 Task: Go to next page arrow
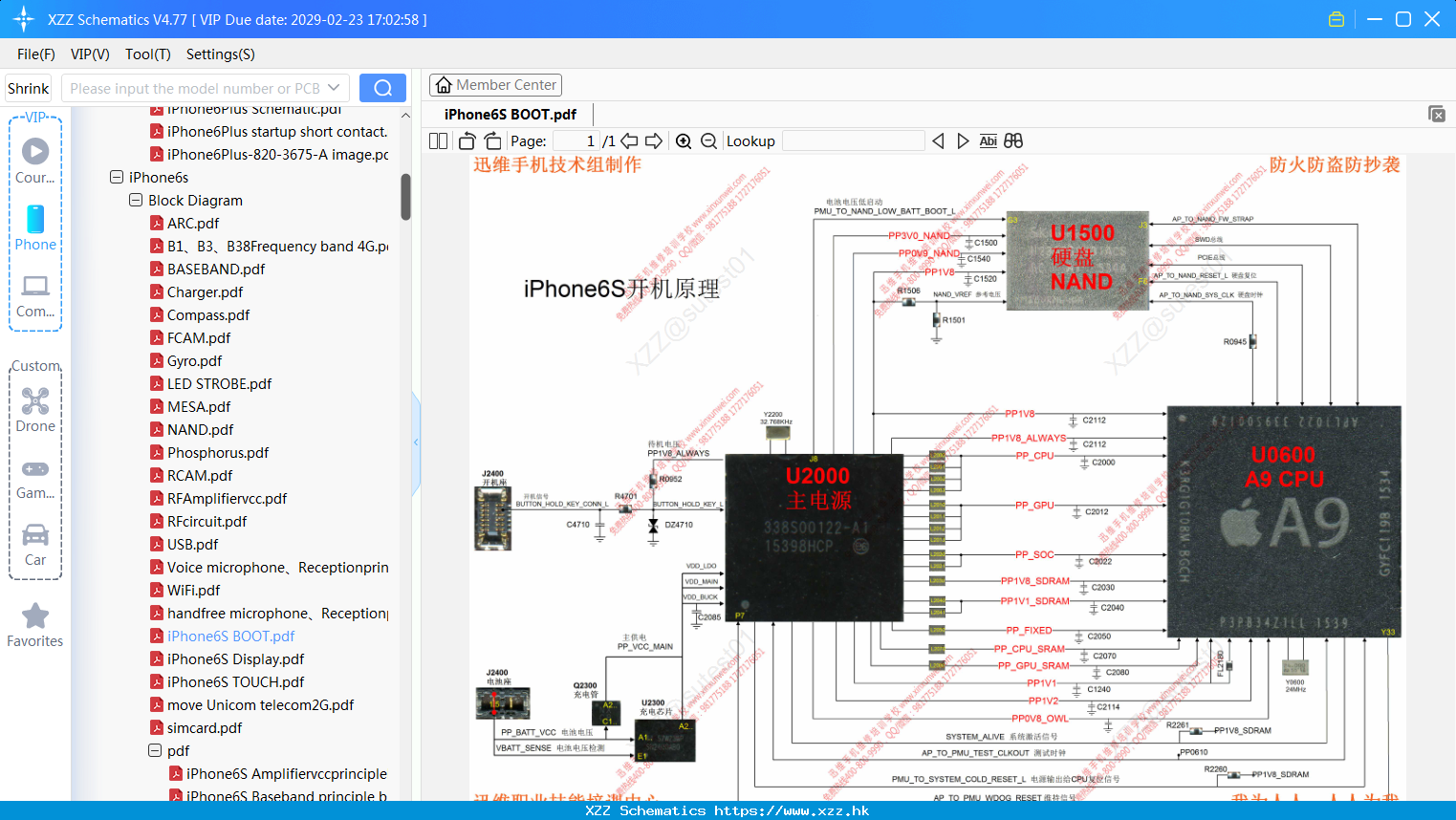654,140
